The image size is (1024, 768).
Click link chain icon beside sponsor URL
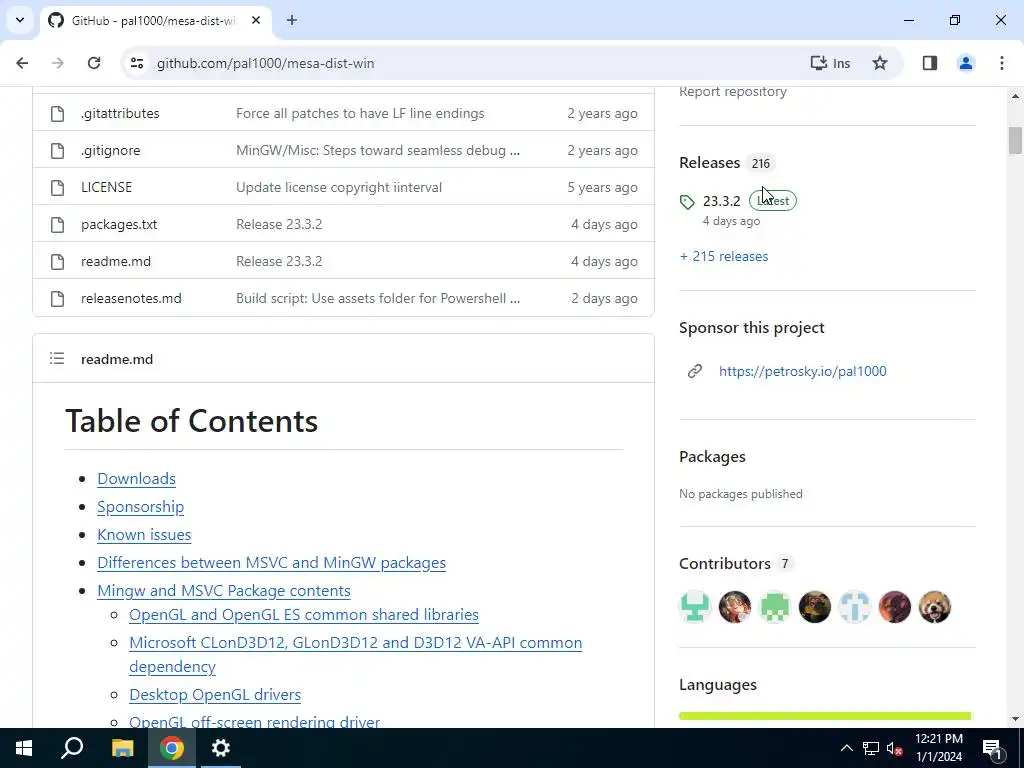[695, 371]
